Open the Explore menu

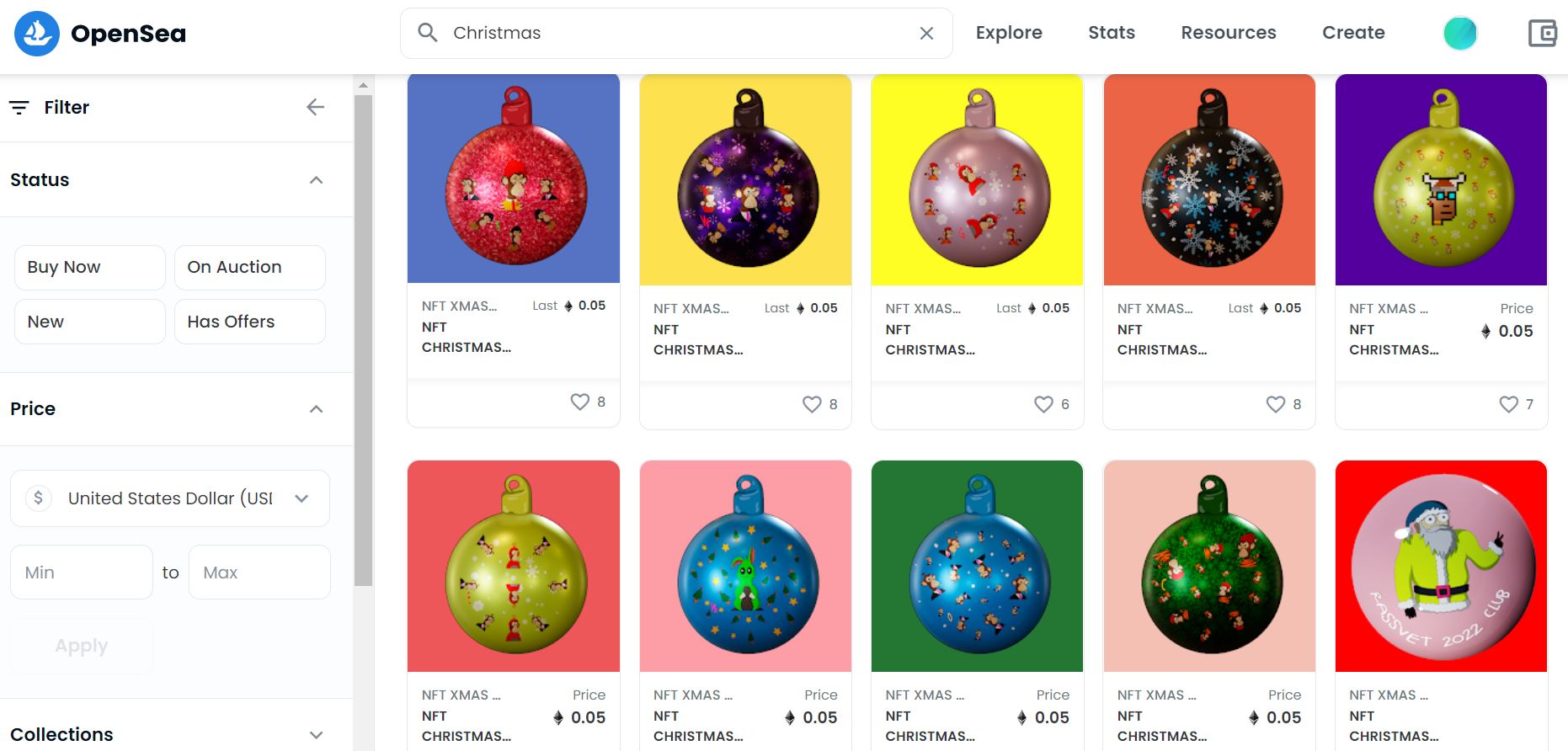(1009, 33)
